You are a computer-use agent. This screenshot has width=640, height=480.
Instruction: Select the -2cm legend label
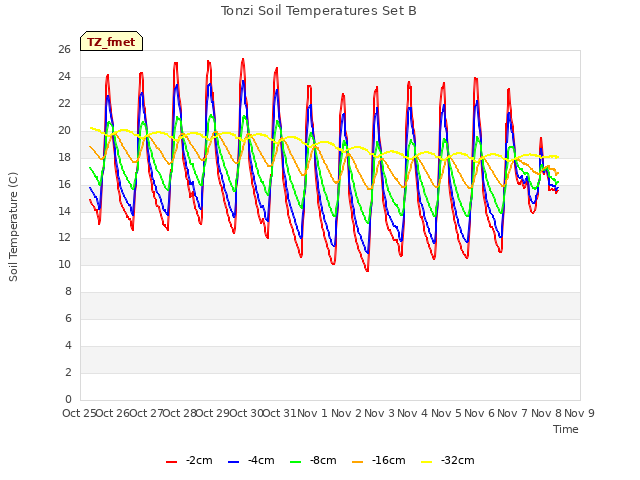coord(199,460)
